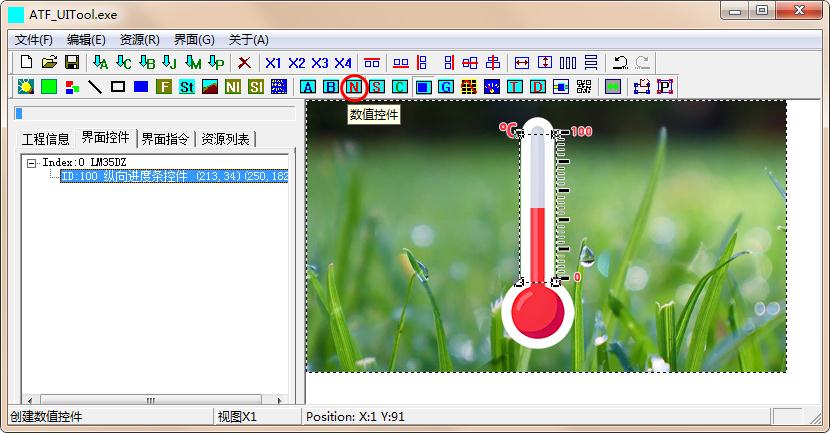Click the red-green-blue blocks icon
This screenshot has height=434, width=830.
(72, 87)
